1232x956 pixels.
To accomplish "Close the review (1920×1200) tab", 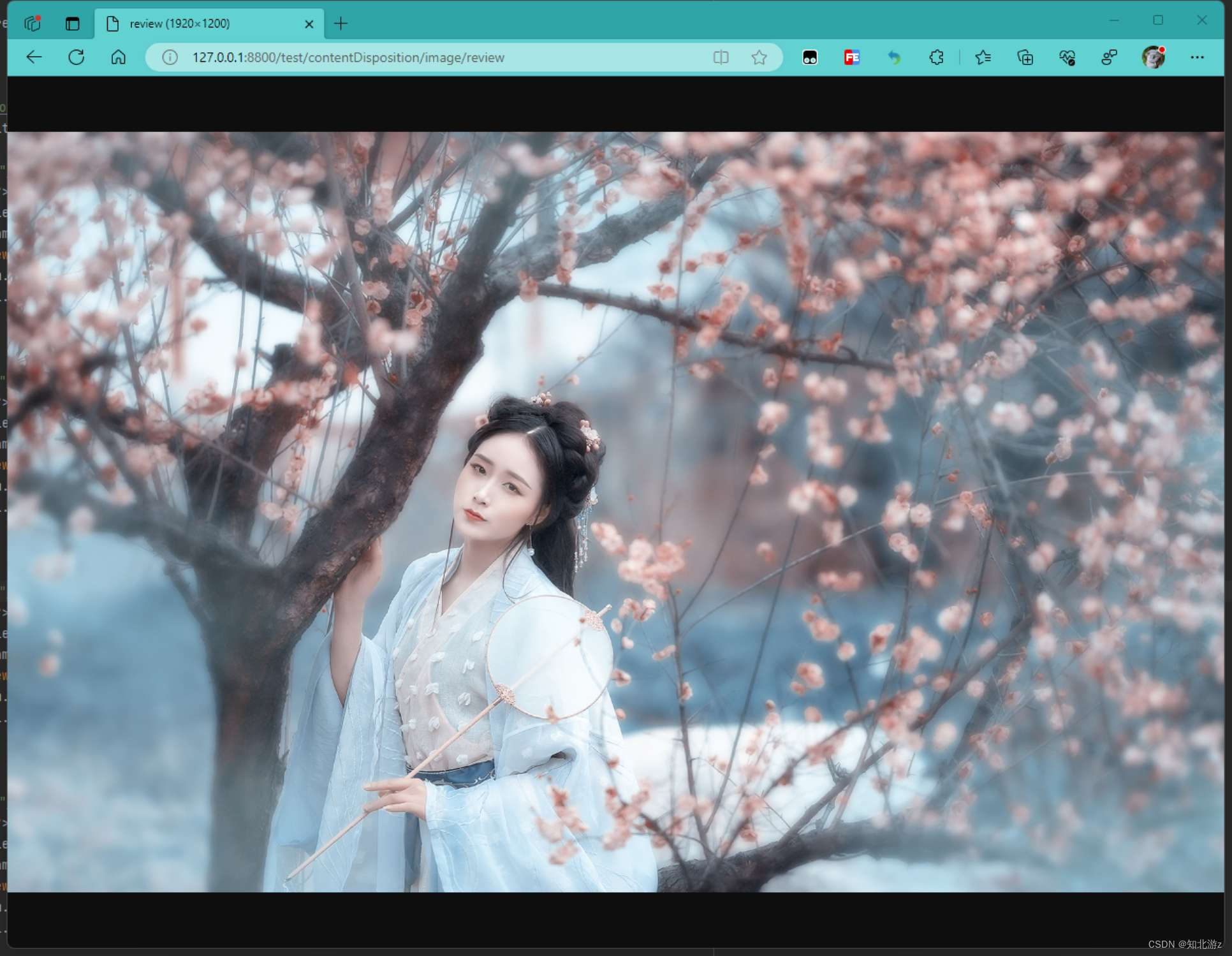I will 309,24.
